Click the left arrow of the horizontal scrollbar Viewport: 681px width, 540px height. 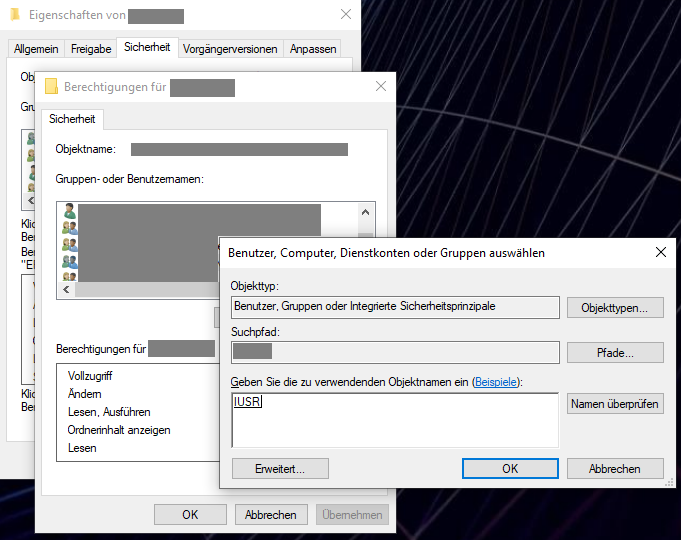point(66,289)
